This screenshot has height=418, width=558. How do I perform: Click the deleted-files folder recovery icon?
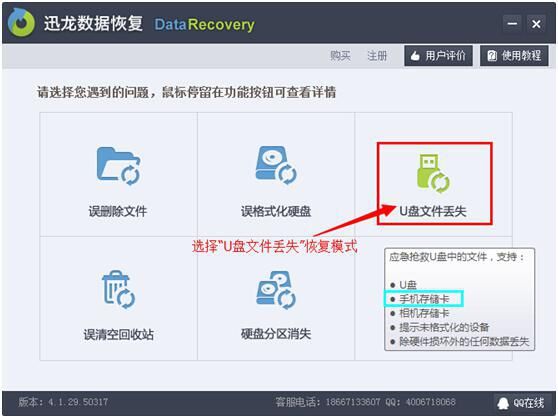click(x=119, y=166)
